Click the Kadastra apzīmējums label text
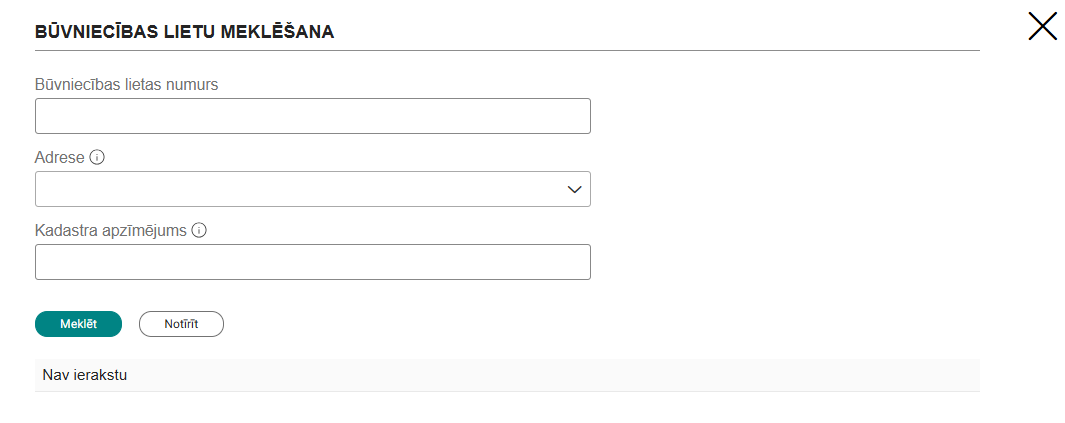The image size is (1065, 423). pyautogui.click(x=111, y=230)
